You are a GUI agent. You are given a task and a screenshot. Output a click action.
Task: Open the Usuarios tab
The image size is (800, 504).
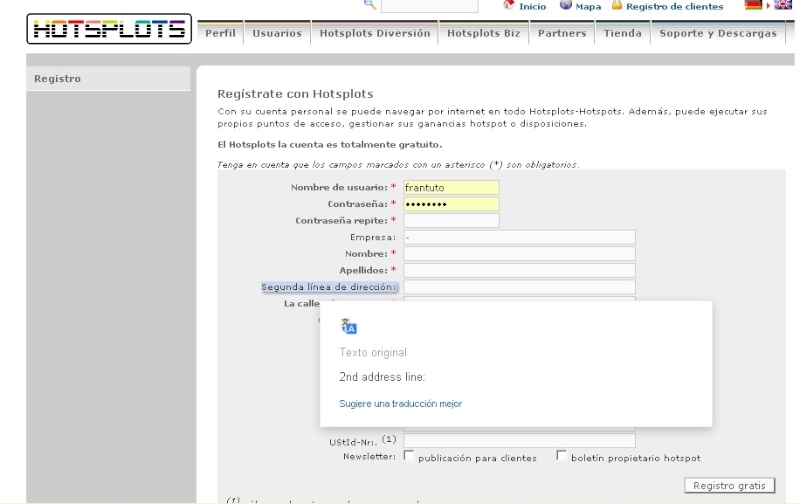click(x=277, y=33)
